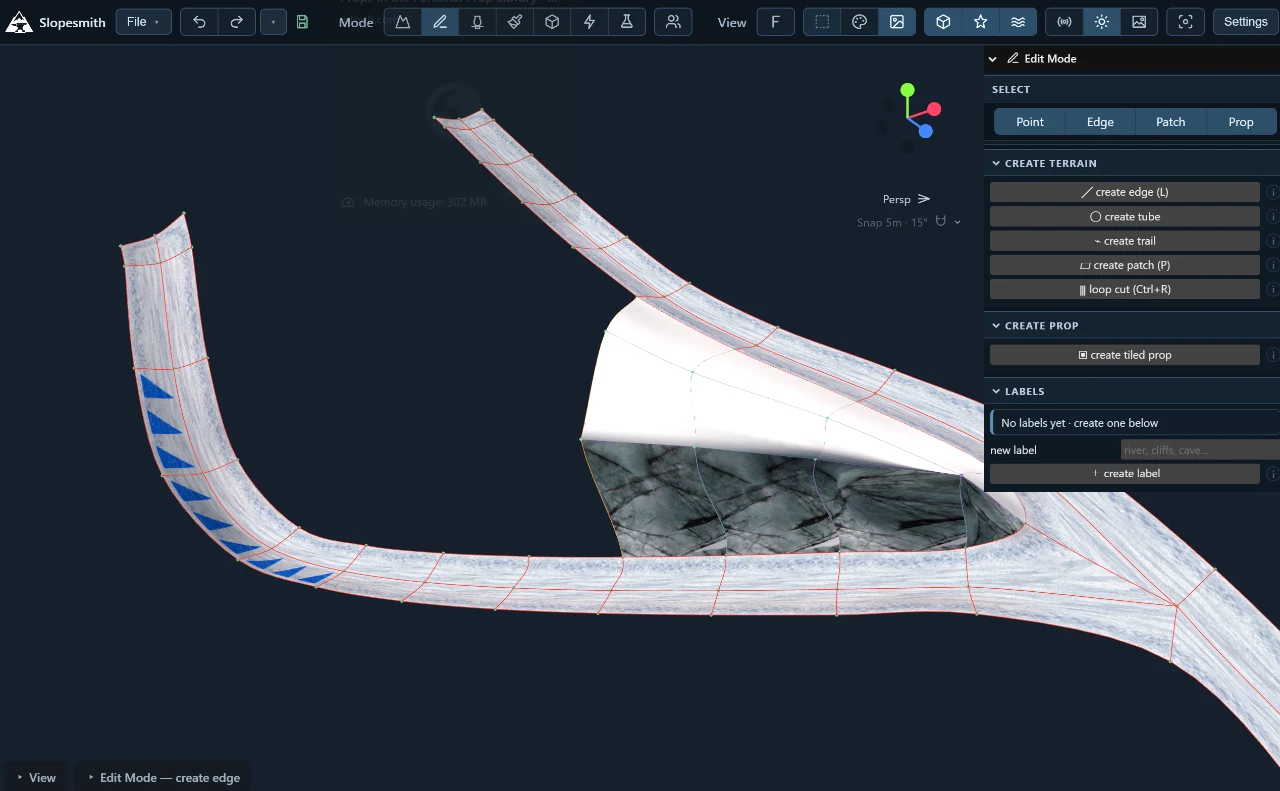
Task: Select the Patch selection tab
Action: pyautogui.click(x=1171, y=122)
